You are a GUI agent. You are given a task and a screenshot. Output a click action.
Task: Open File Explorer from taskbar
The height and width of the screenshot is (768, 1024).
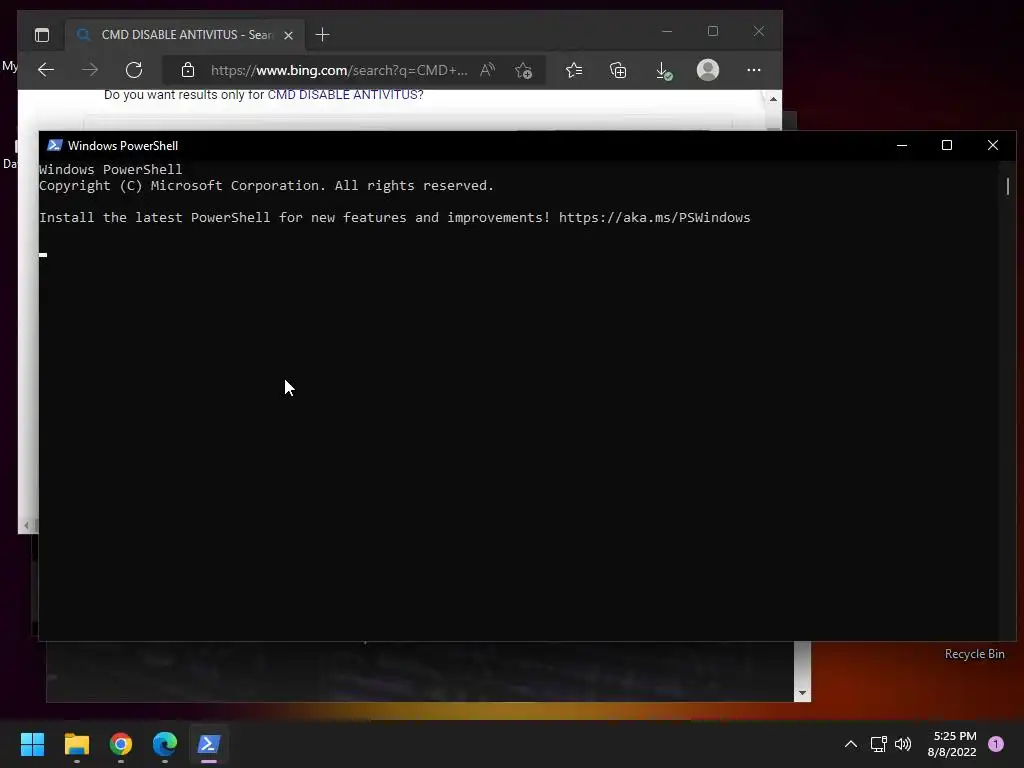point(76,744)
